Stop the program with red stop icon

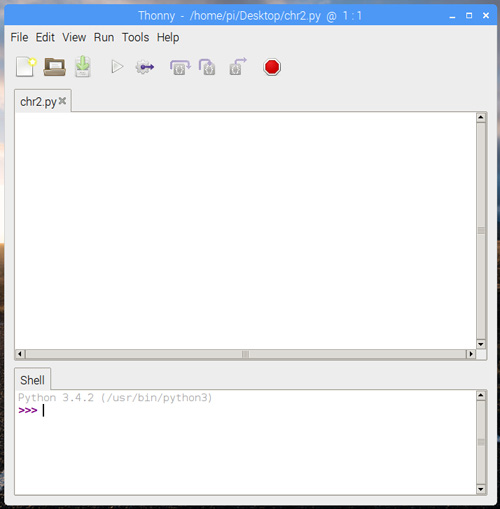click(x=272, y=67)
